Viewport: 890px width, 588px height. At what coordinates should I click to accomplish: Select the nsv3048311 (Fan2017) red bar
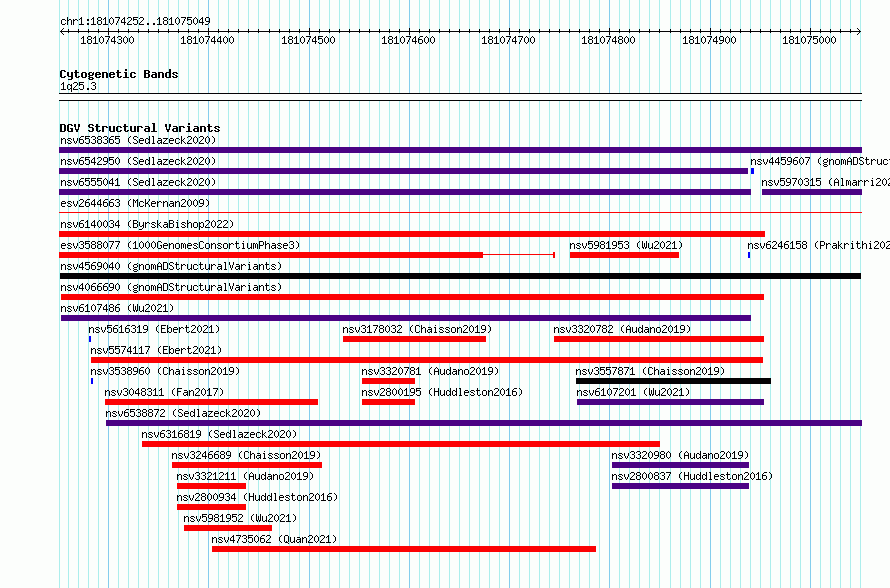tap(211, 402)
